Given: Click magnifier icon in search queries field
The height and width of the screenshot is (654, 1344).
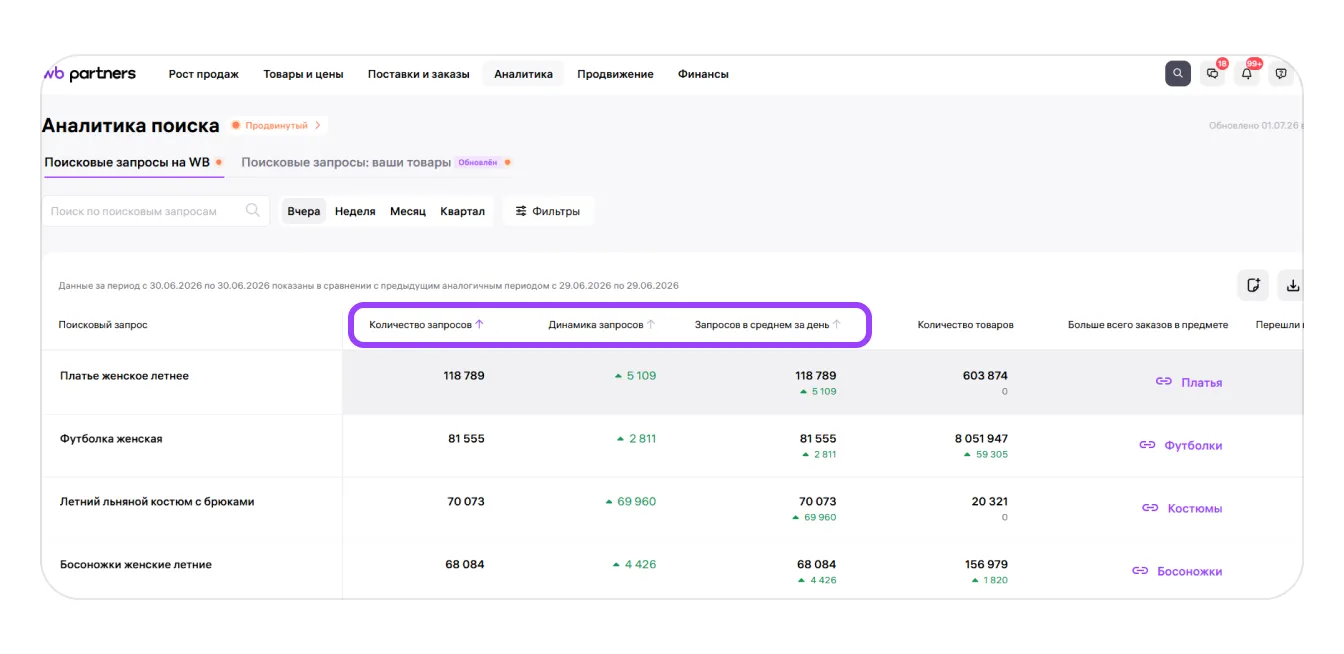Looking at the screenshot, I should pos(253,210).
